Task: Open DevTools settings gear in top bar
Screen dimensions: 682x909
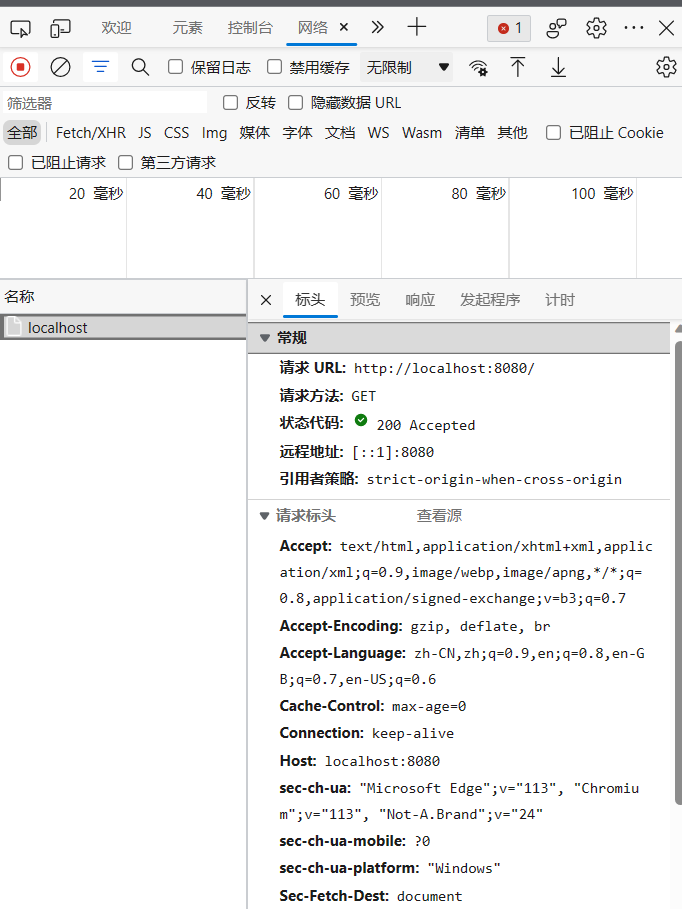Action: tap(596, 28)
